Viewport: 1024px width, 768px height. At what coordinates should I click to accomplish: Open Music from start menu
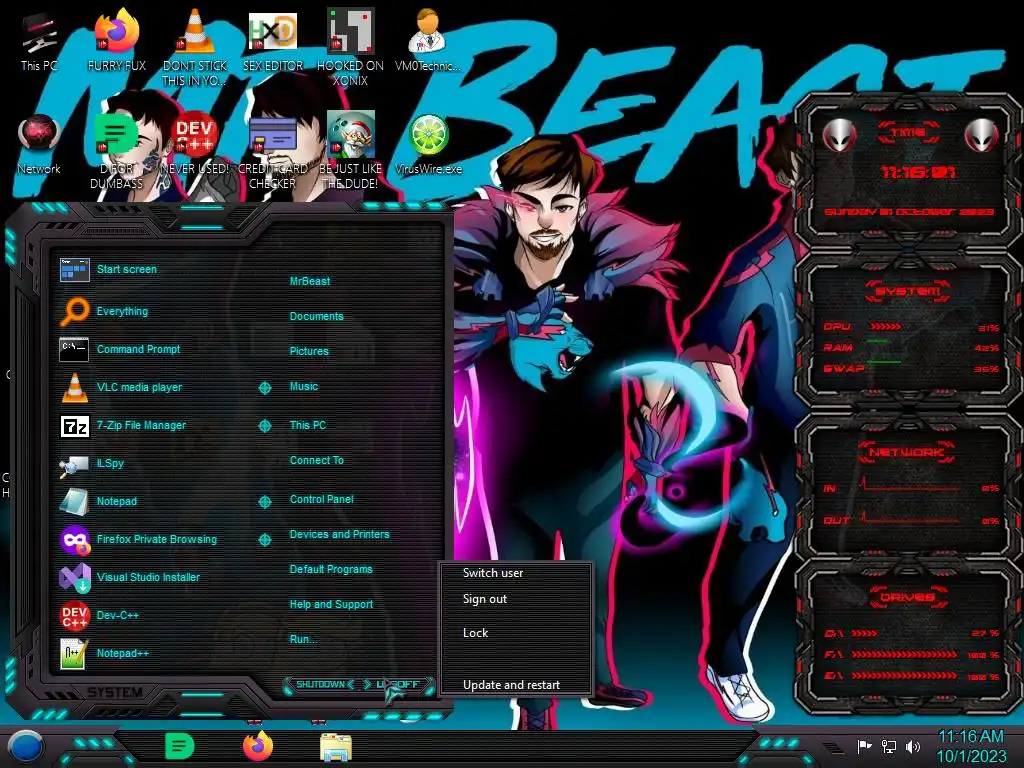pyautogui.click(x=304, y=387)
